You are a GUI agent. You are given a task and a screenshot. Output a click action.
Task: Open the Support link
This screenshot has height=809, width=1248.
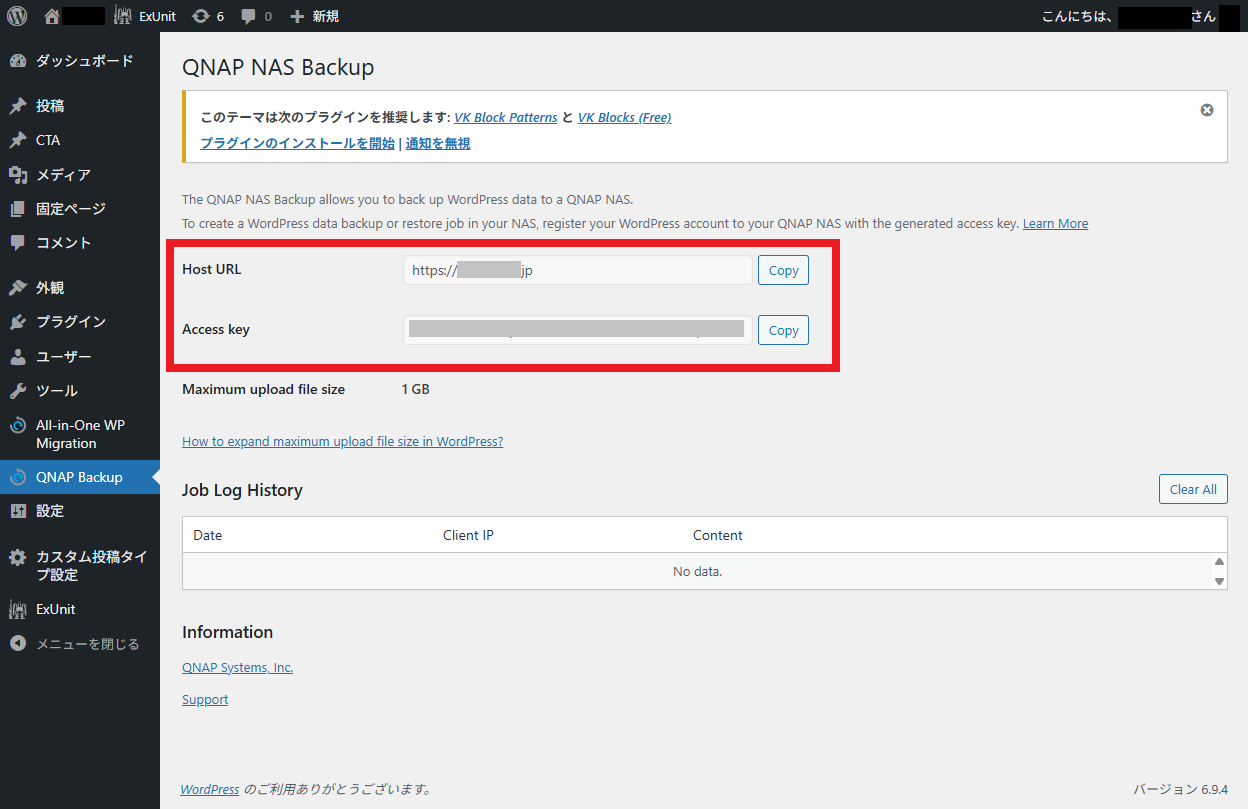tap(205, 700)
